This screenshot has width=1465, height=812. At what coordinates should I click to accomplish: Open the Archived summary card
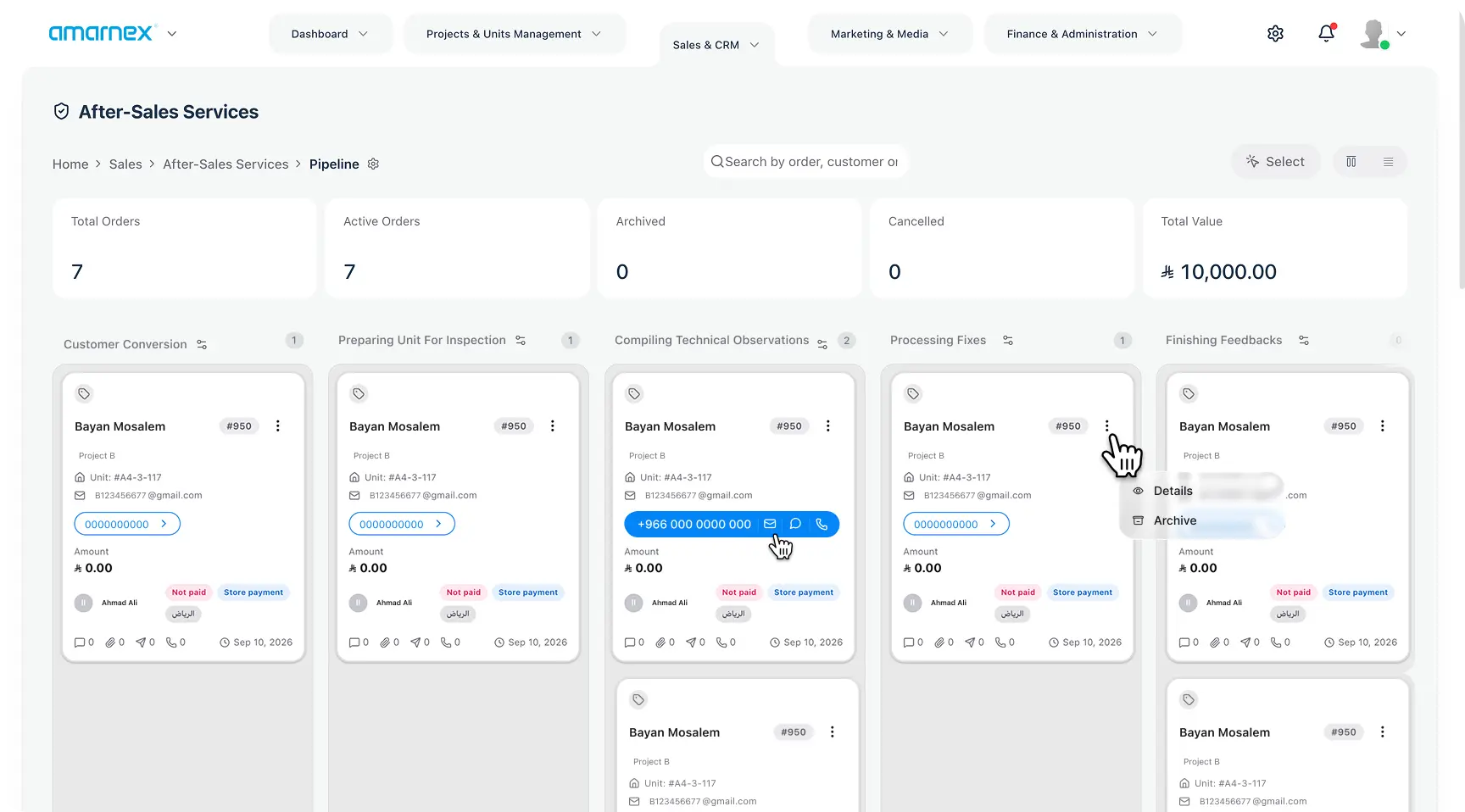[729, 248]
